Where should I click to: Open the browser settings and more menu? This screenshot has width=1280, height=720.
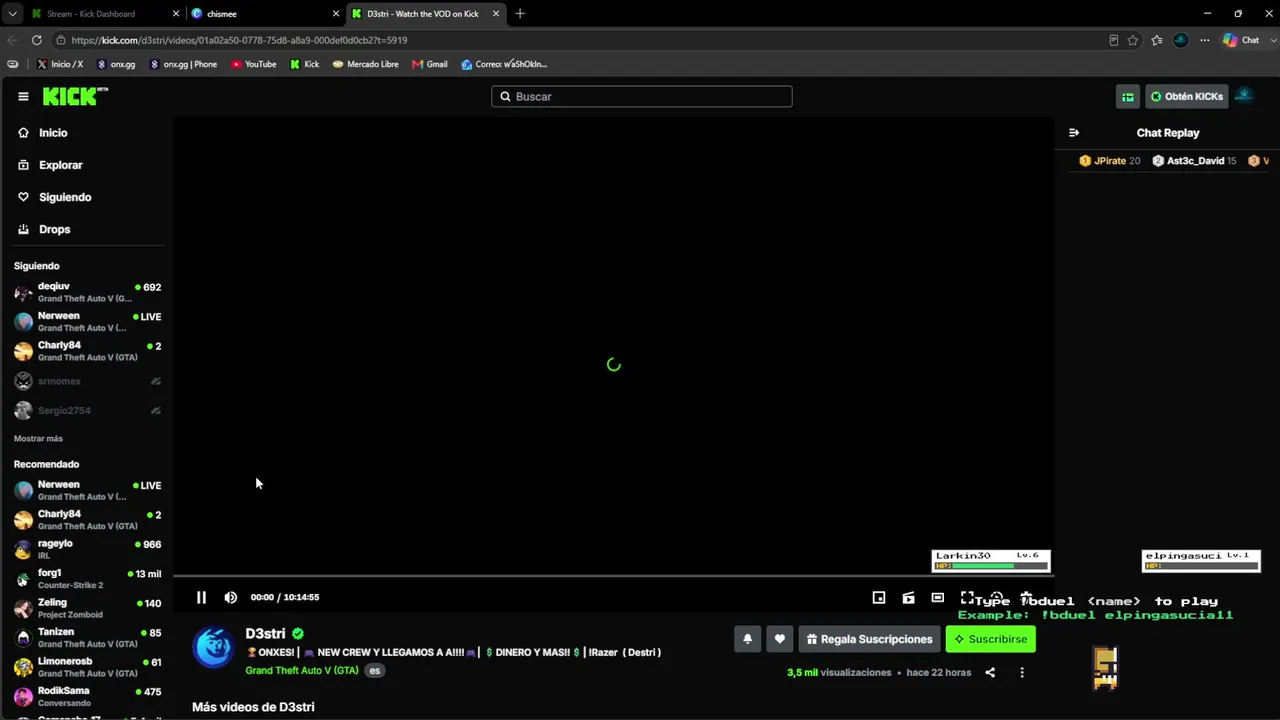[x=1205, y=40]
